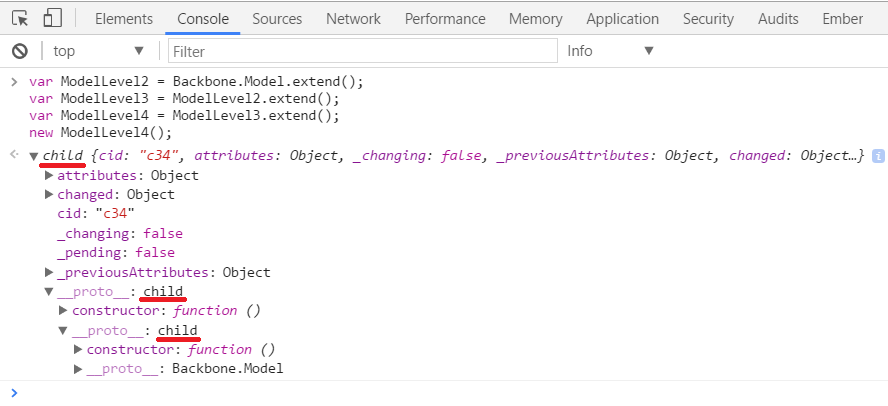Viewport: 888px width, 406px height.
Task: Toggle the device toolbar icon
Action: point(53,18)
